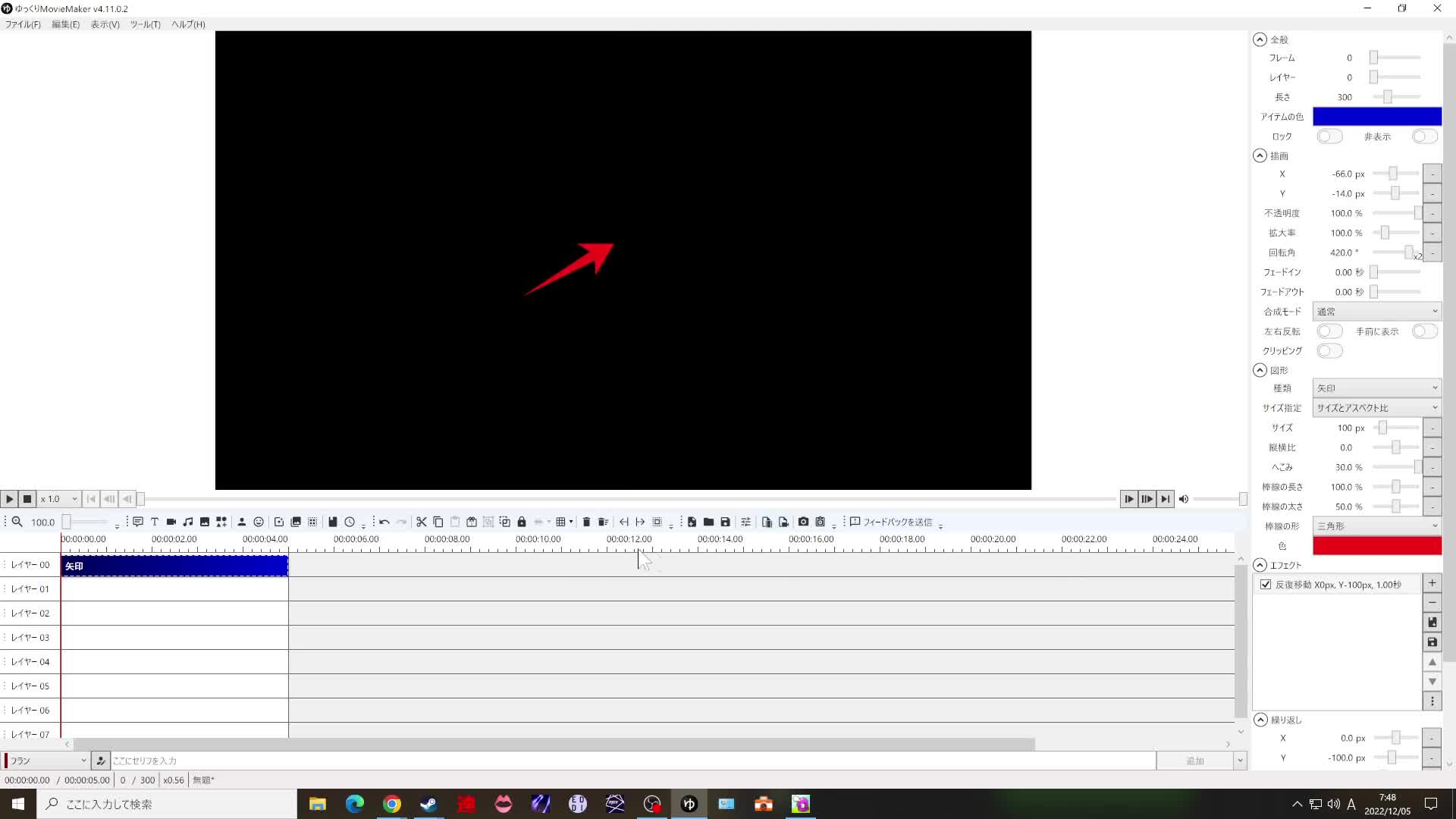Toggle the 非表示 (hide) switch
The width and height of the screenshot is (1456, 819).
click(x=1423, y=136)
